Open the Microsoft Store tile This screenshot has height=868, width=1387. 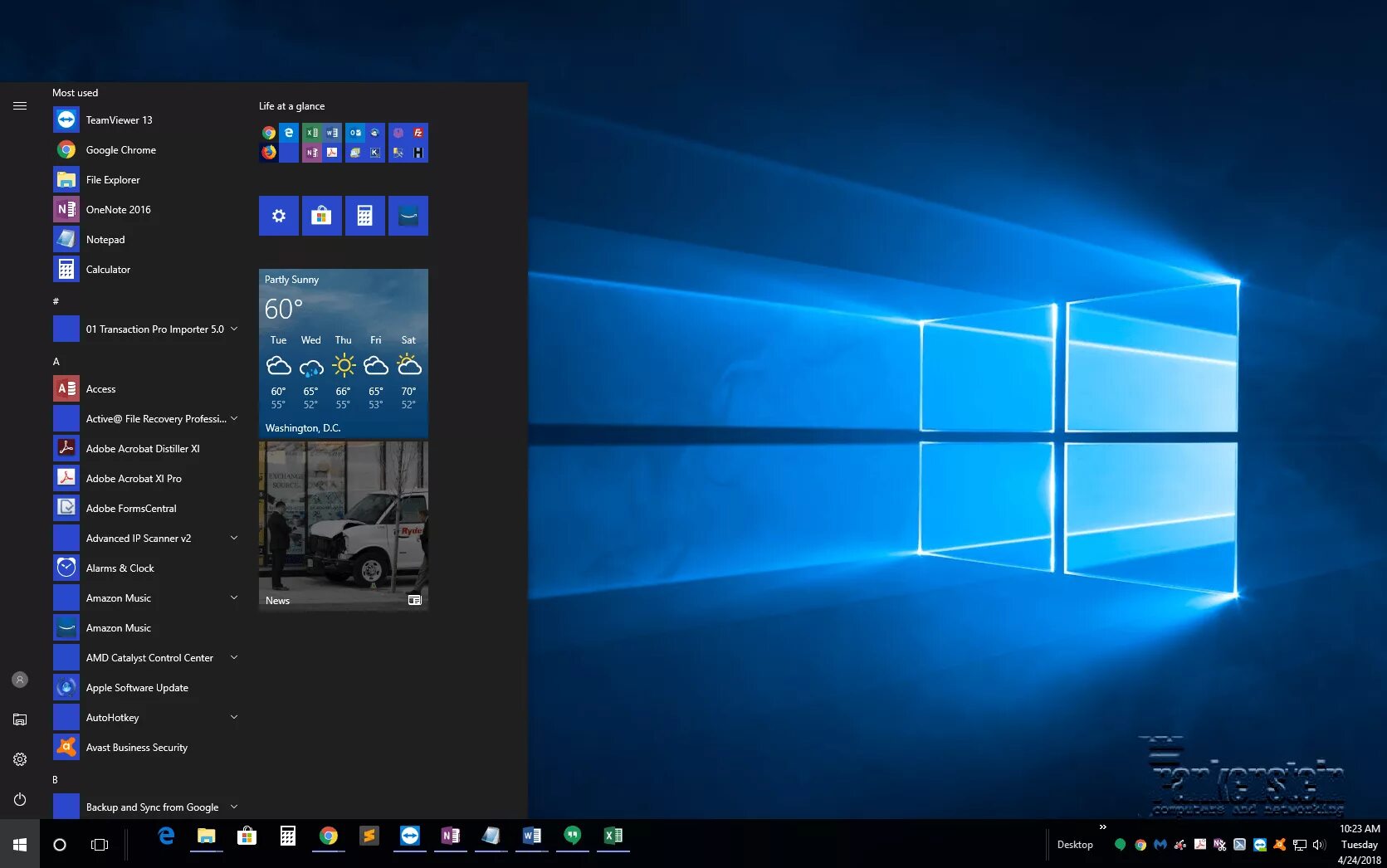click(322, 216)
